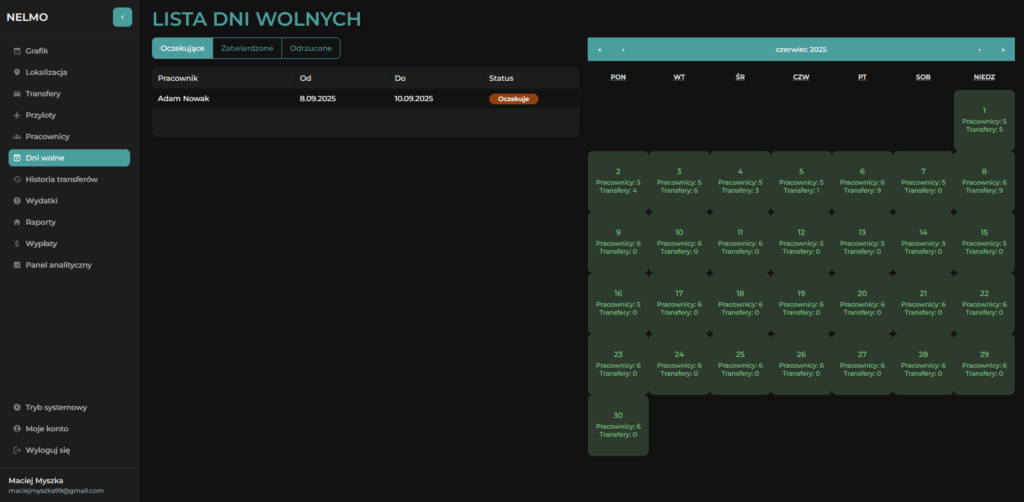This screenshot has height=502, width=1024.
Task: Jump back one year with double arrow
Action: 599,49
